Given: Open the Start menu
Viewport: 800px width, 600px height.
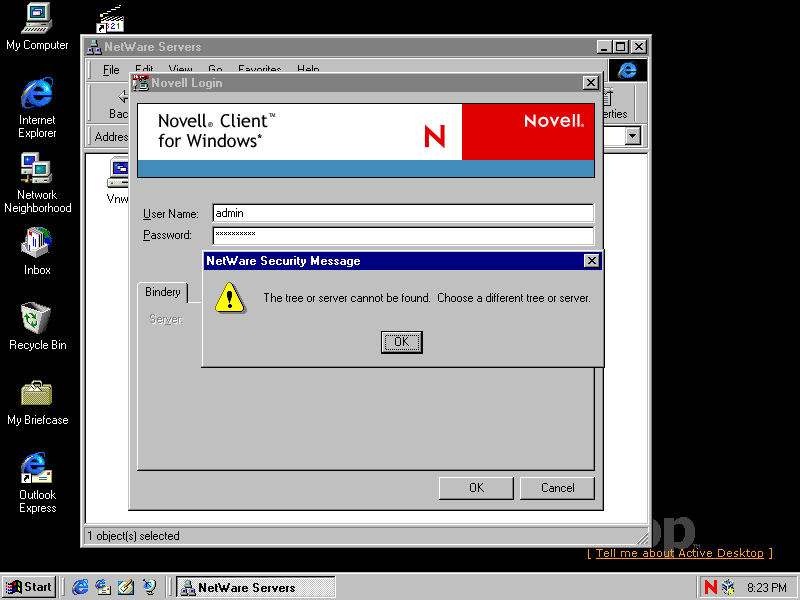Looking at the screenshot, I should coord(29,587).
